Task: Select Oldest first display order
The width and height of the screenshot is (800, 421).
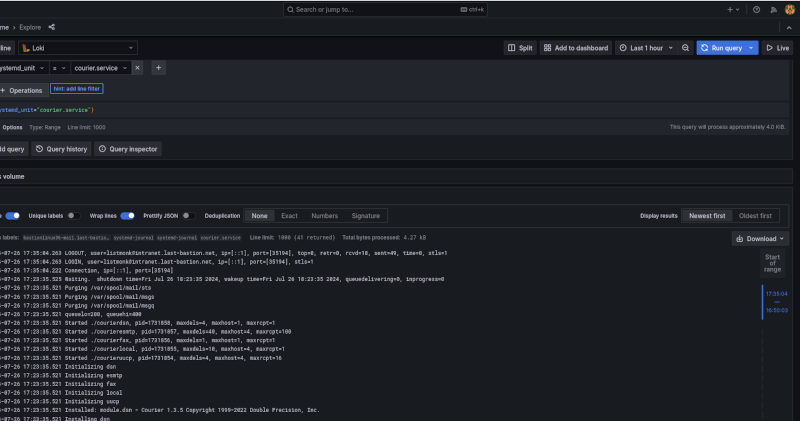Action: tap(755, 215)
